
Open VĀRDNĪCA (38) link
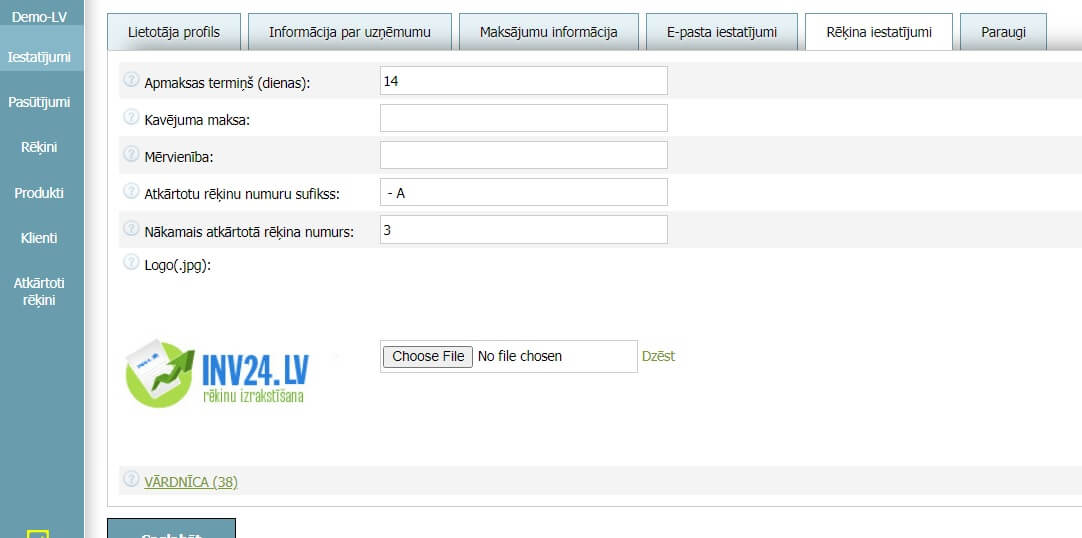coord(190,481)
